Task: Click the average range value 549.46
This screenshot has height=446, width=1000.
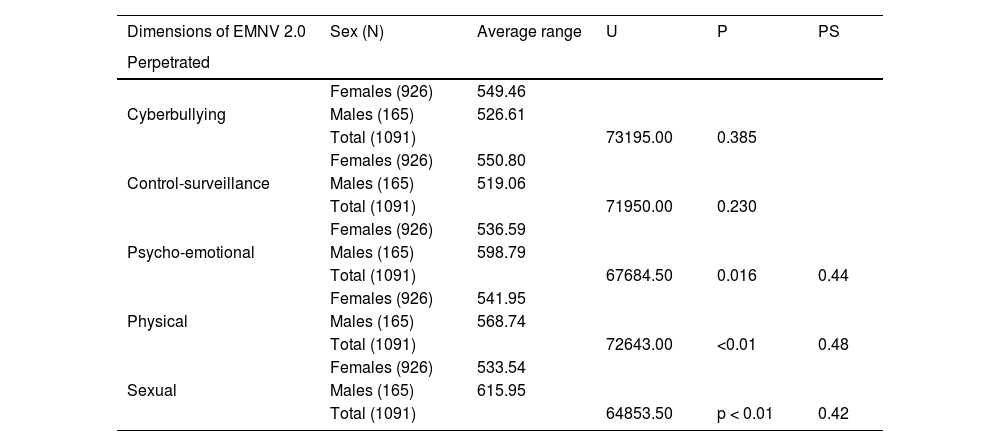Action: pos(501,91)
